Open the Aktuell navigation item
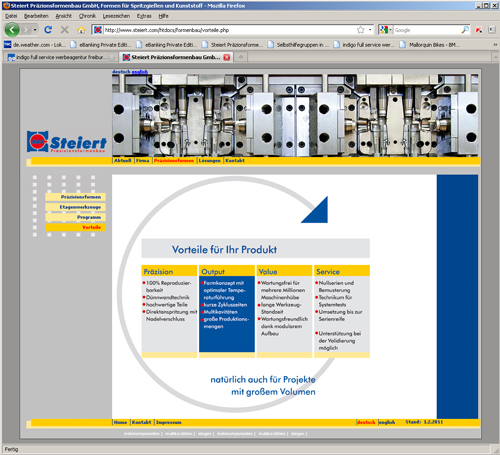The image size is (500, 455). pyautogui.click(x=123, y=160)
